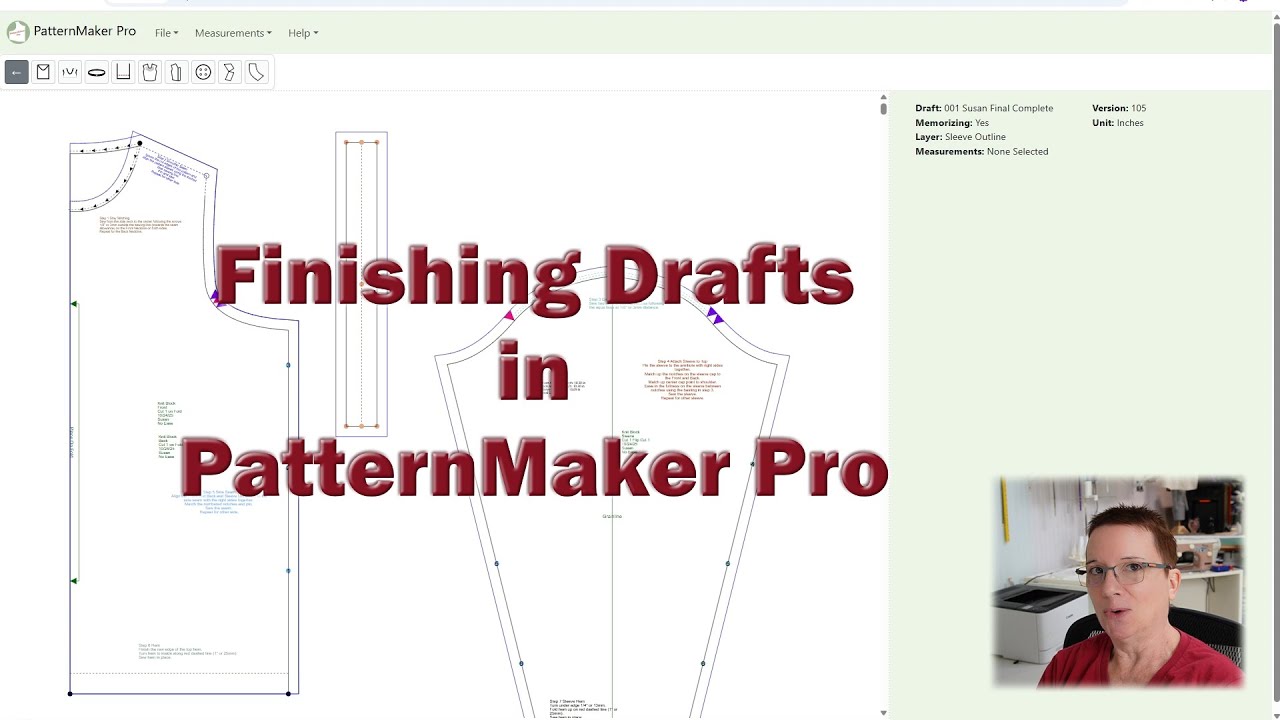
Task: Select the waistband belt tool icon
Action: click(x=96, y=72)
